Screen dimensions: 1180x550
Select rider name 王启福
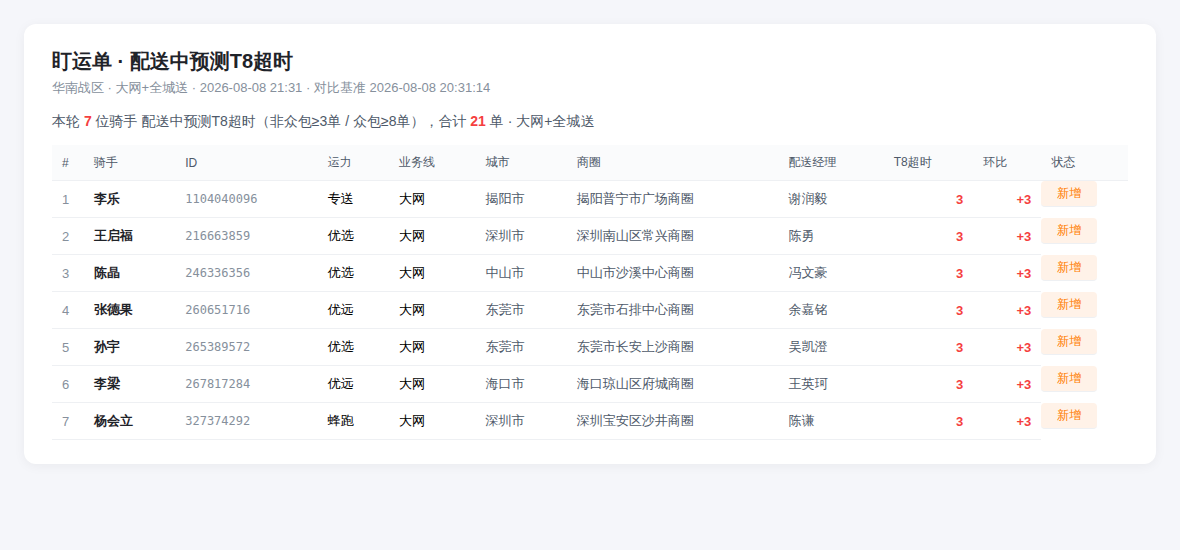[x=113, y=236]
